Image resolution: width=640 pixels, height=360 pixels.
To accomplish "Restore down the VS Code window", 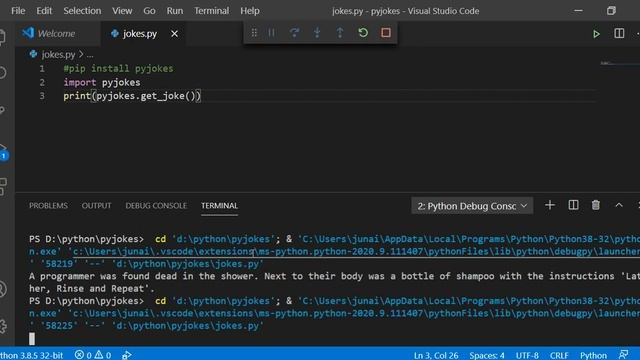I will pos(611,11).
